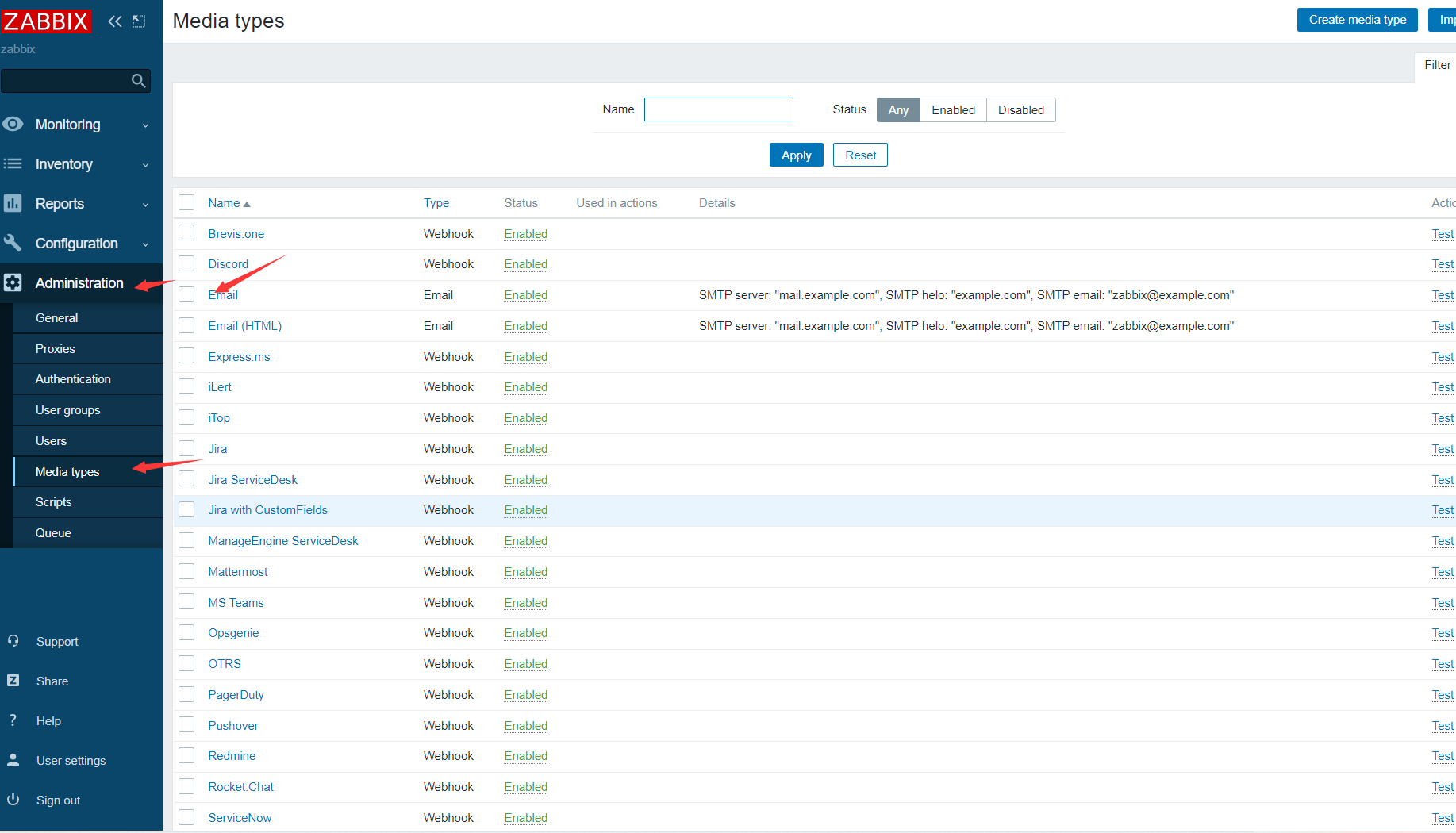Click the Share Z icon
Viewport: 1456px width, 833px height.
coord(13,680)
